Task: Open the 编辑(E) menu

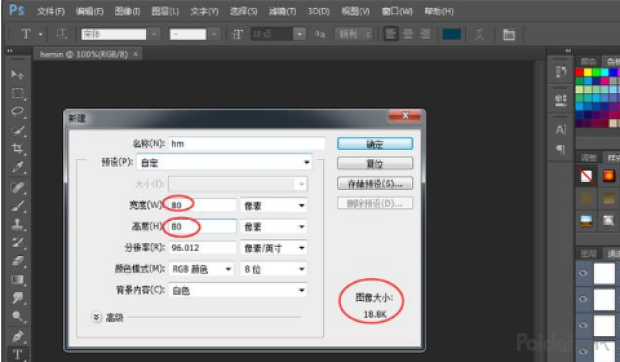Action: (89, 11)
